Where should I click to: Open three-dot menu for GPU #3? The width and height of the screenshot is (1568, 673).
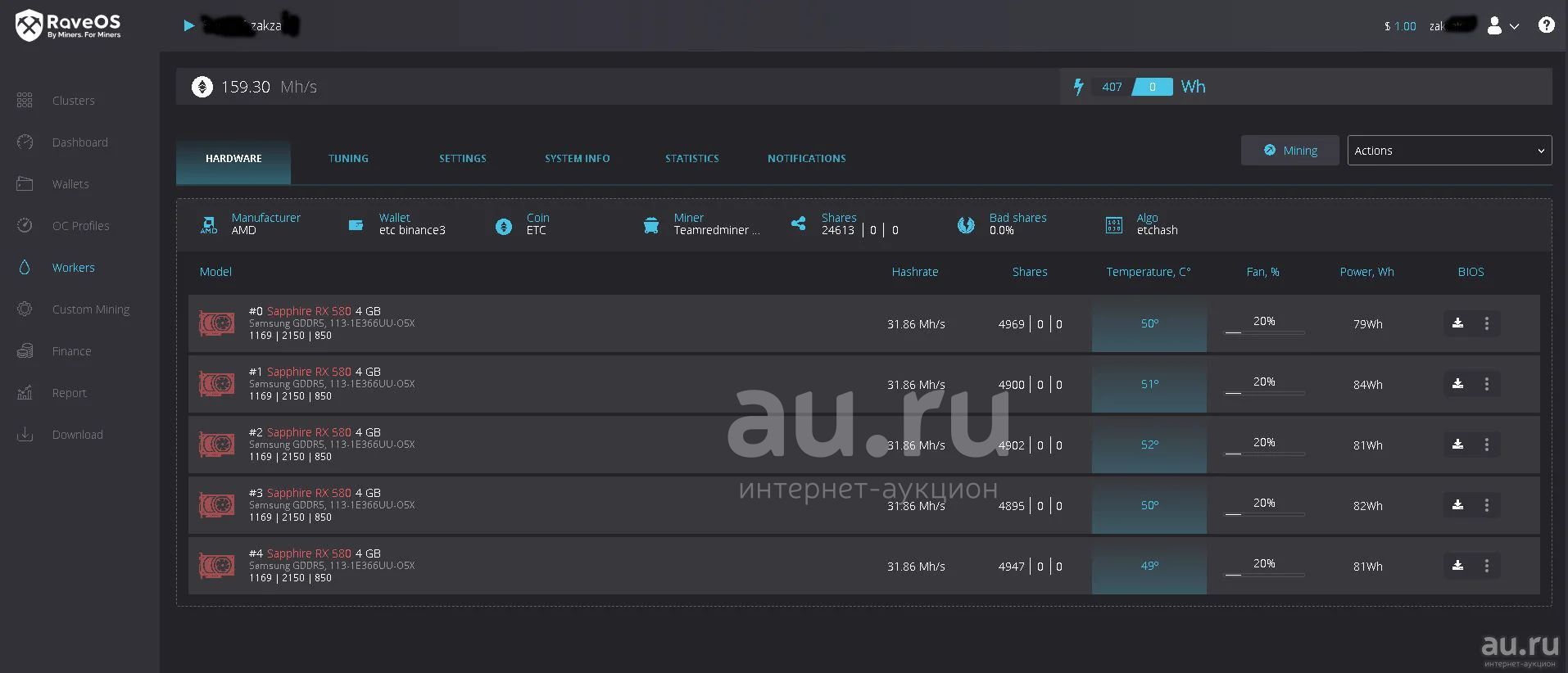point(1486,505)
